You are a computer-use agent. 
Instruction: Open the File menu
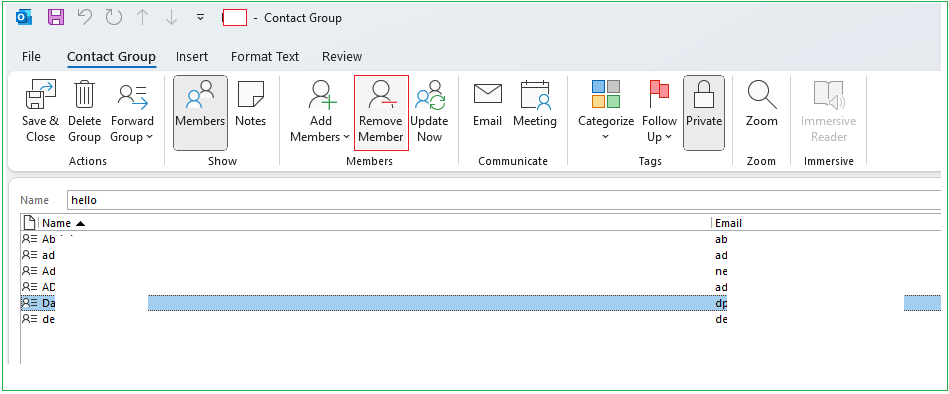tap(31, 56)
